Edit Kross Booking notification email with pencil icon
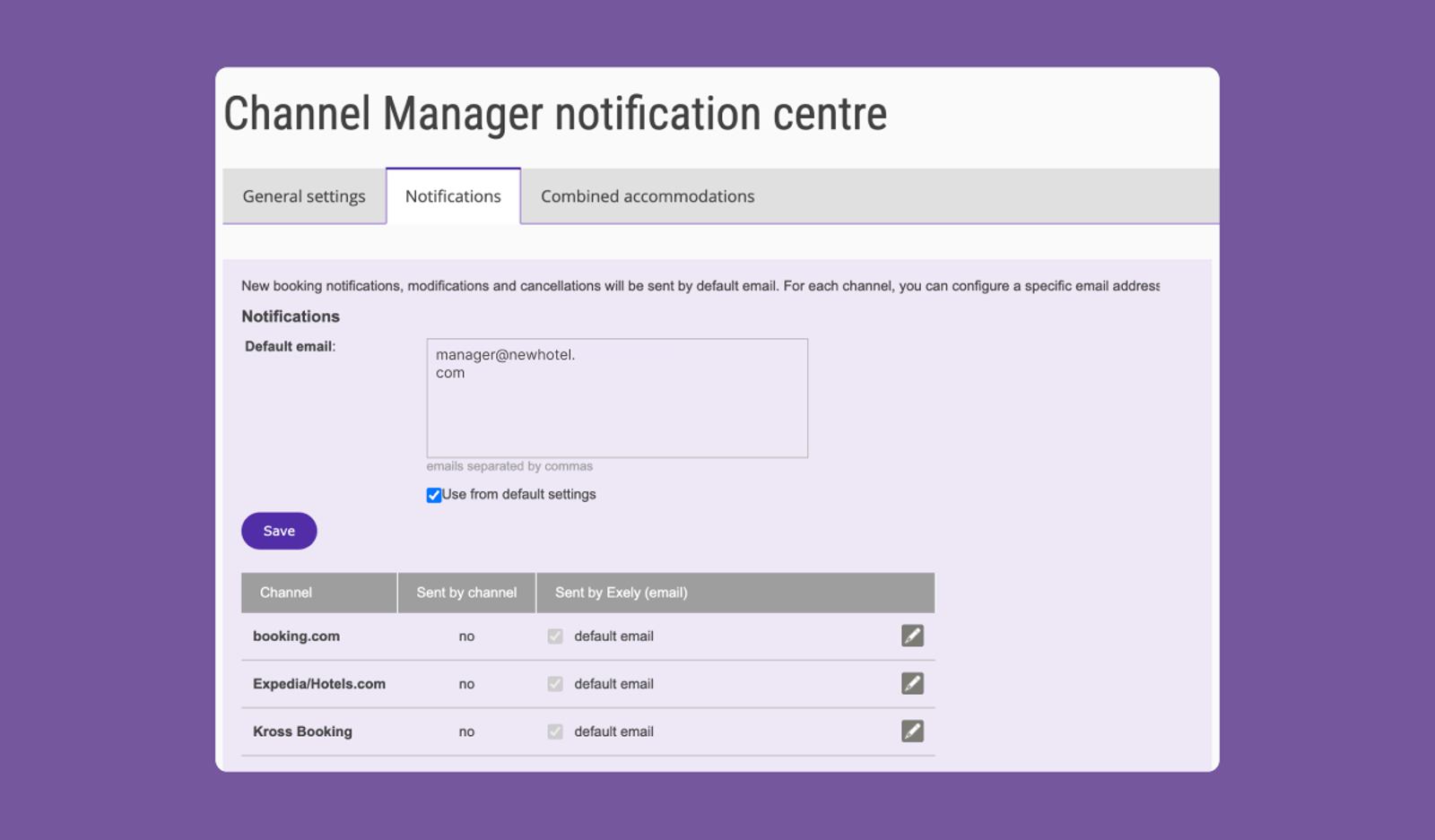 pos(912,731)
